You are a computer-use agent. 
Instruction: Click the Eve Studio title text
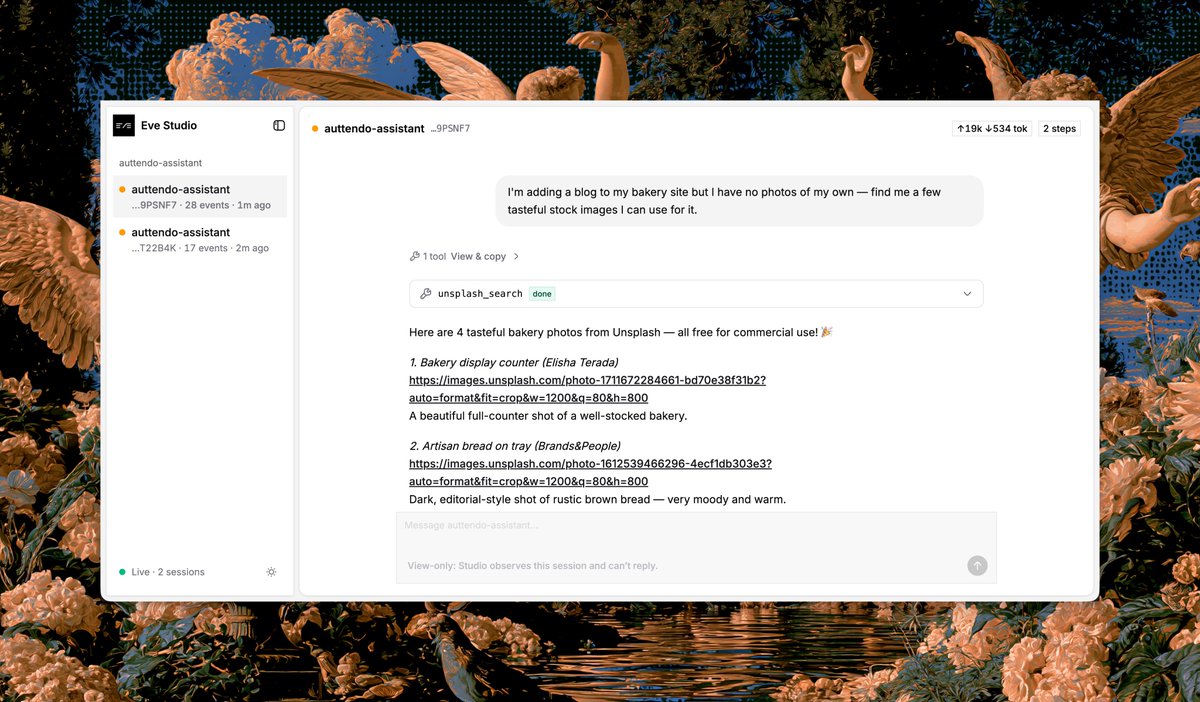tap(169, 125)
